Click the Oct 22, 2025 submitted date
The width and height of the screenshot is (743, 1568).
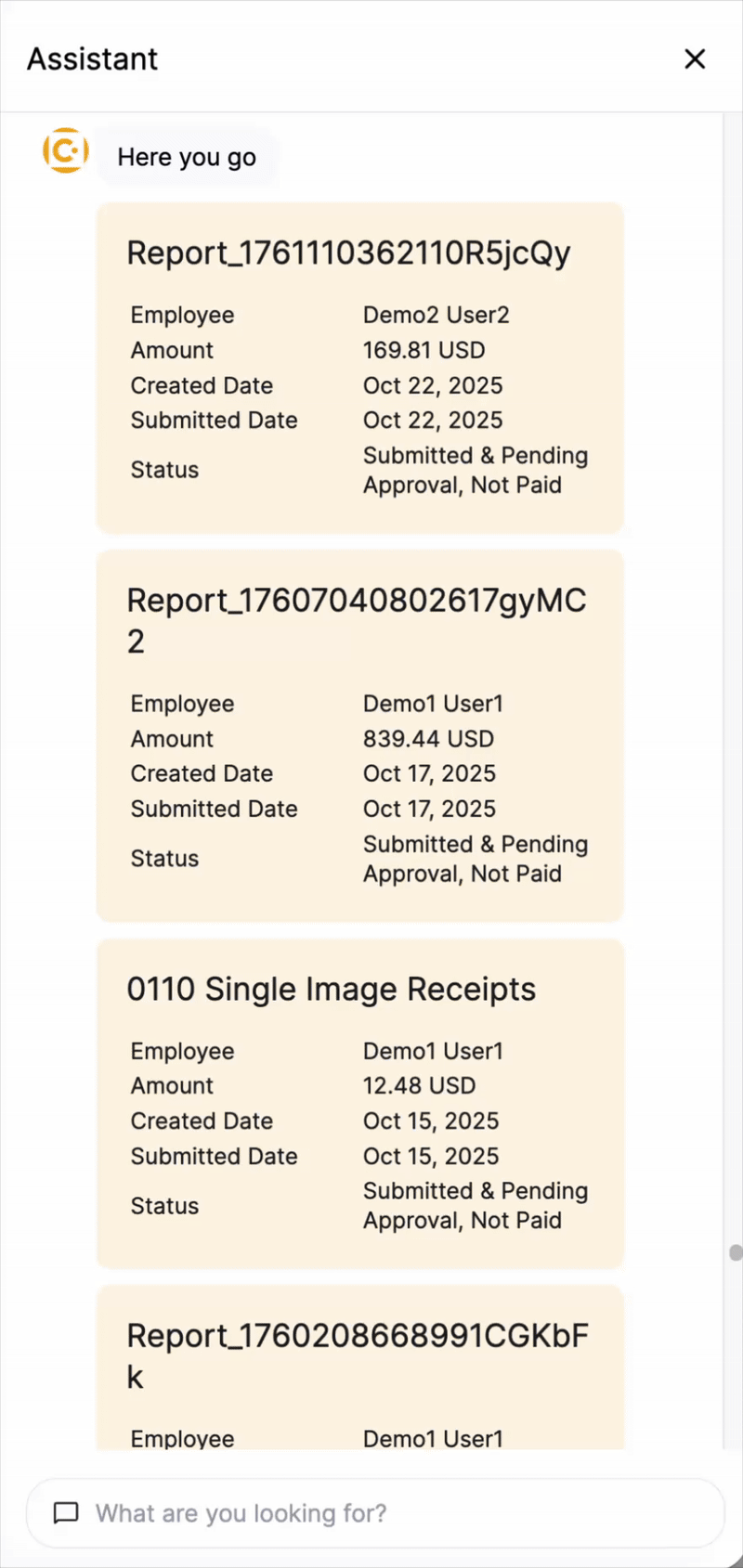[433, 420]
